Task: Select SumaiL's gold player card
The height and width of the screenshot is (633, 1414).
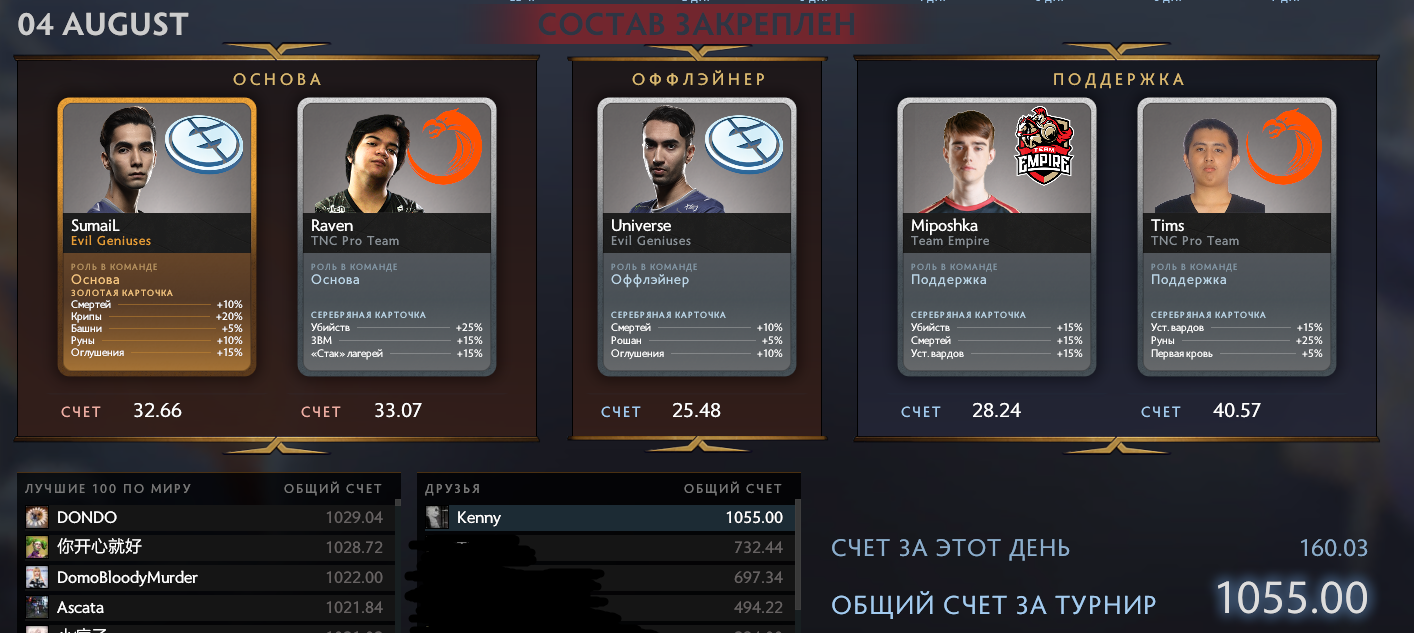Action: coord(157,237)
